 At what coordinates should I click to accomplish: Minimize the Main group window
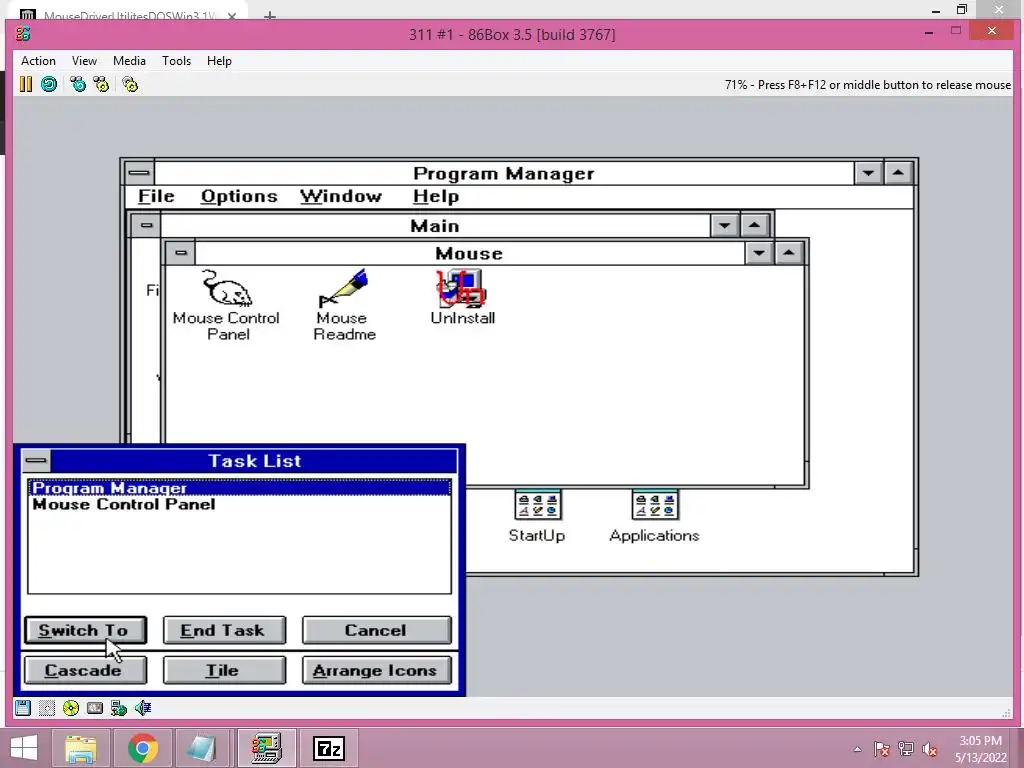click(724, 226)
